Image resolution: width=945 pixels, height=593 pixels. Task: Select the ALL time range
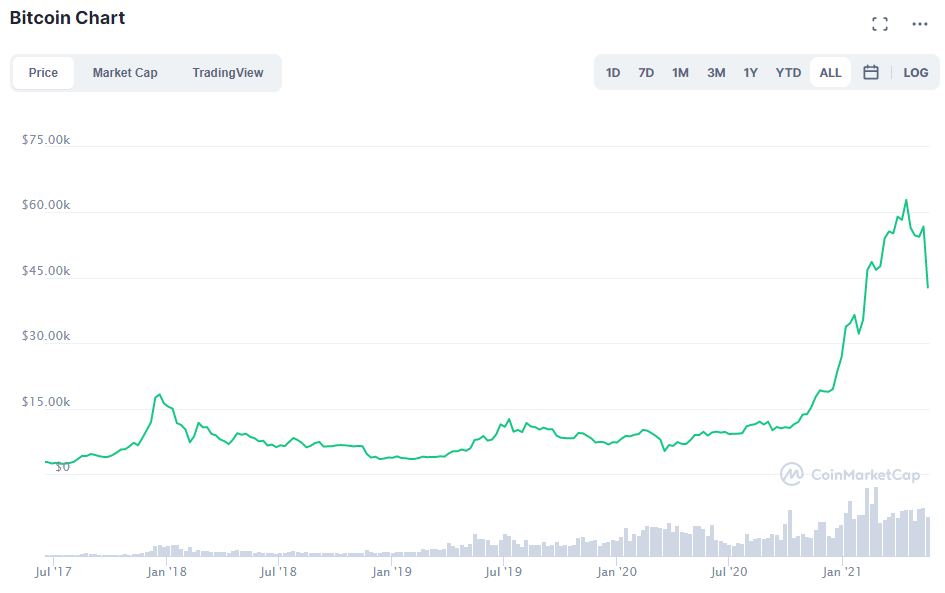pos(830,72)
